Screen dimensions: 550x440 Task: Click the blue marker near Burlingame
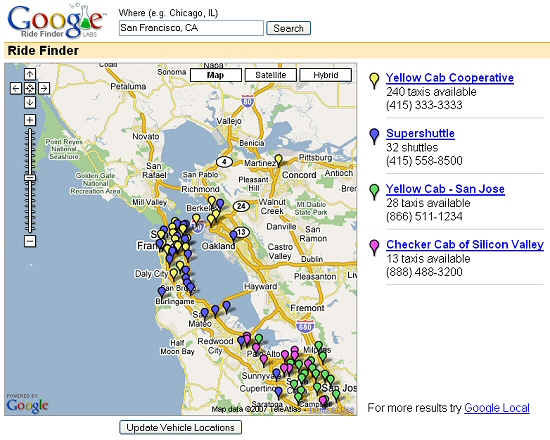tap(162, 292)
